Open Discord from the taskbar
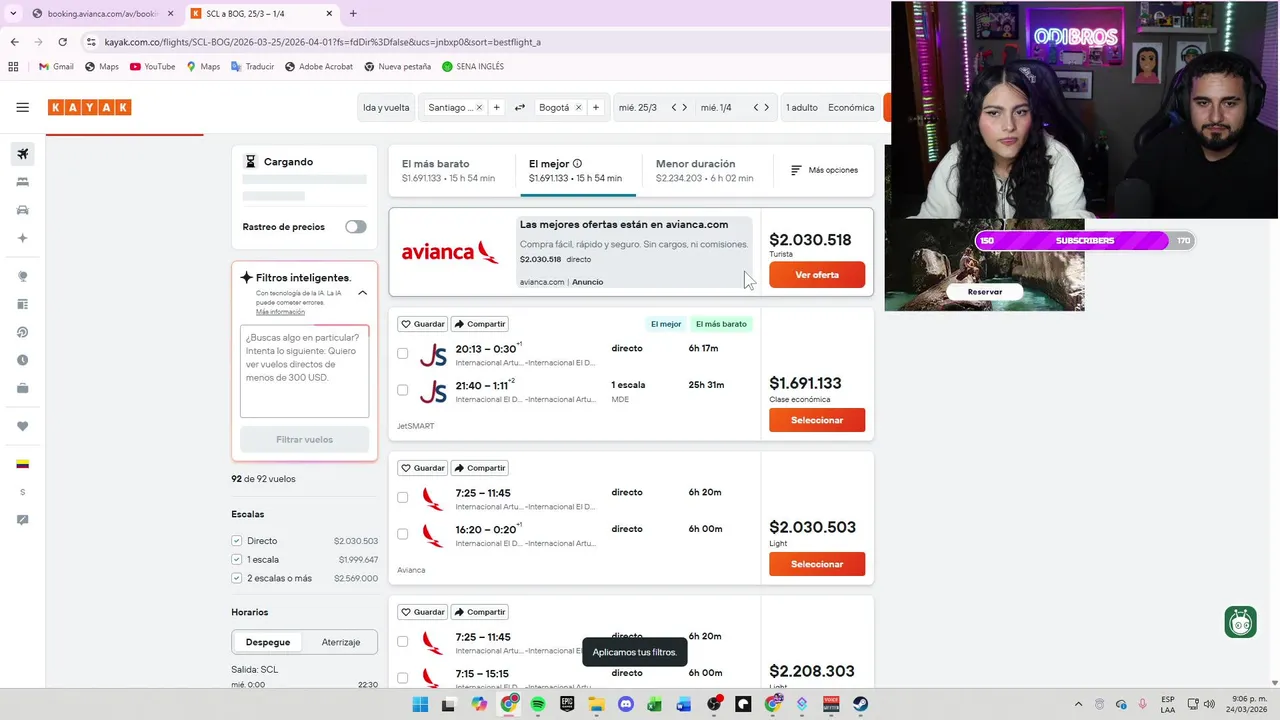 point(626,704)
